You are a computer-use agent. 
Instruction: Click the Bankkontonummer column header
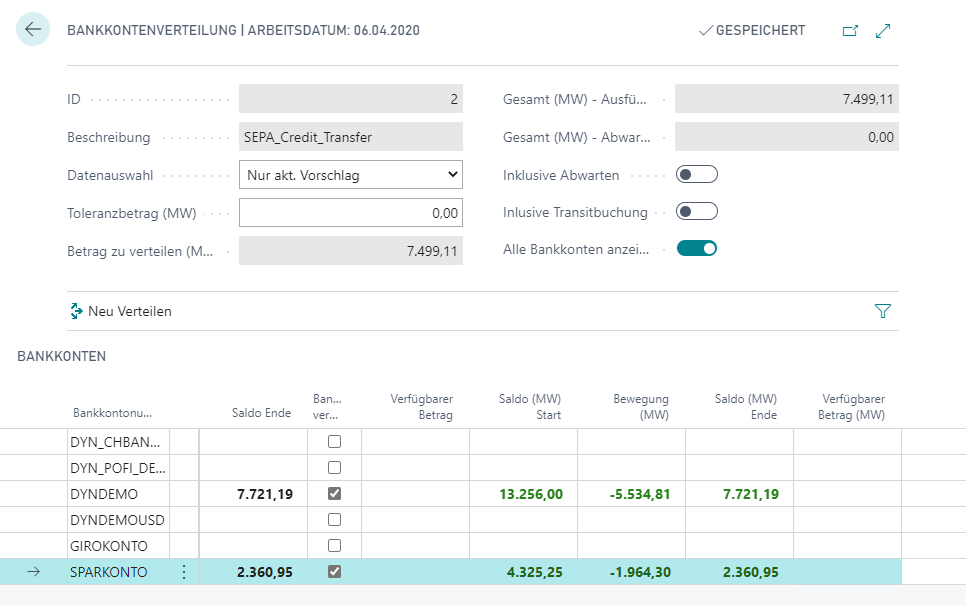coord(112,413)
